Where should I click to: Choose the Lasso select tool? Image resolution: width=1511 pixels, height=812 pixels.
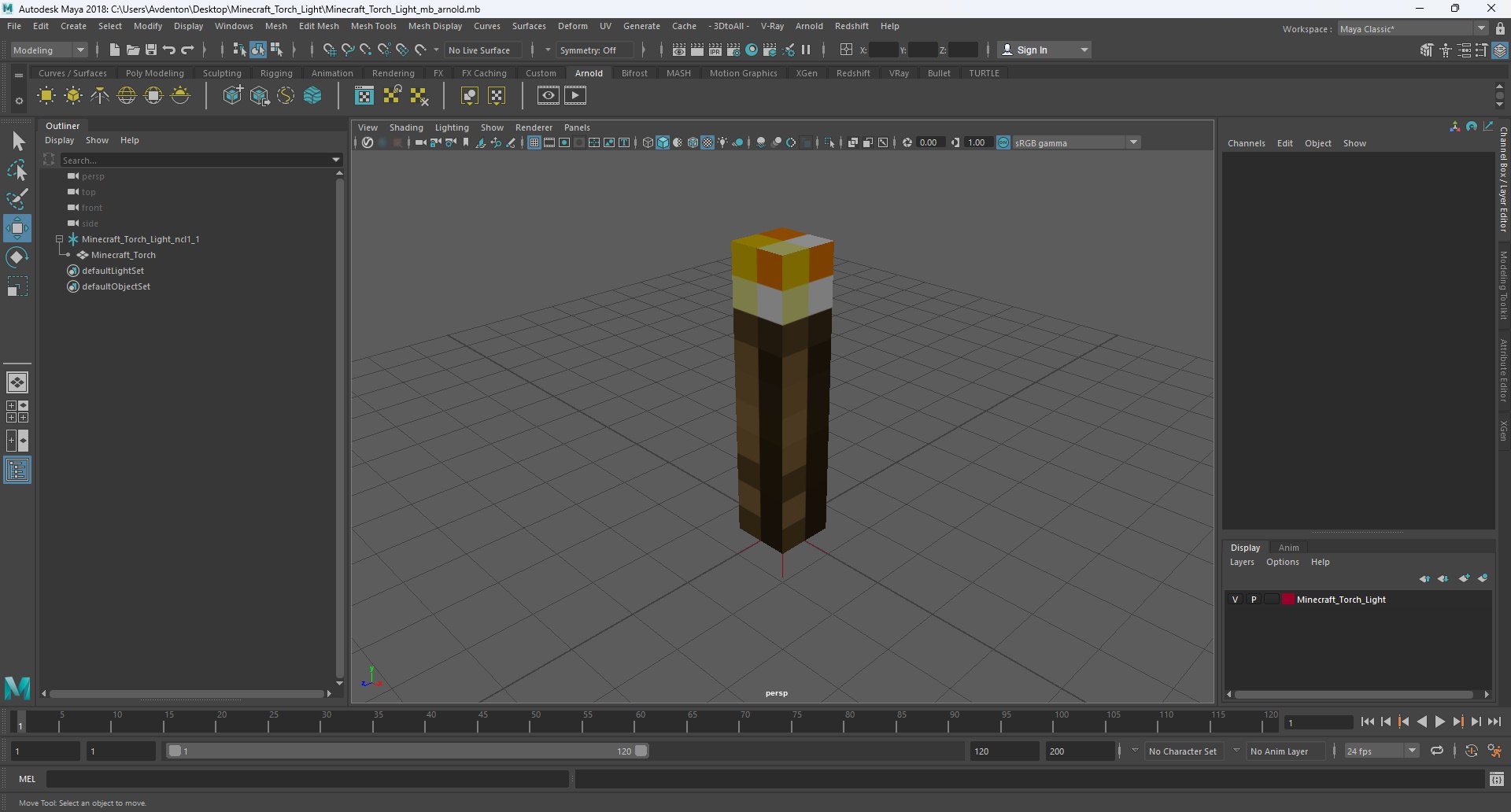pyautogui.click(x=17, y=170)
